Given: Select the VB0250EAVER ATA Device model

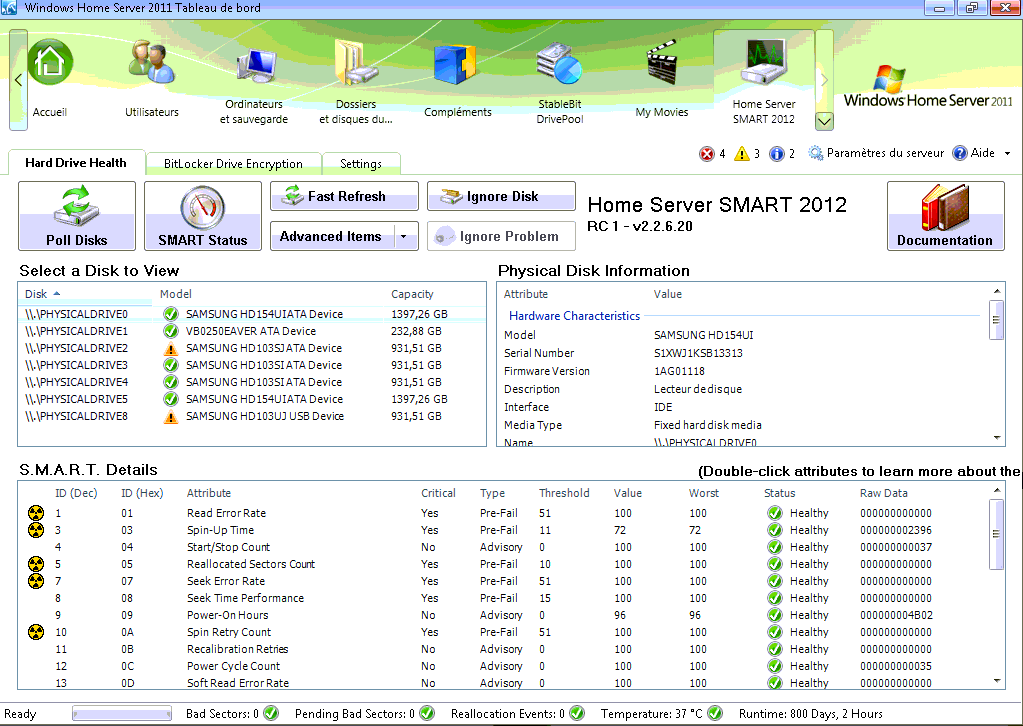Looking at the screenshot, I should (251, 331).
